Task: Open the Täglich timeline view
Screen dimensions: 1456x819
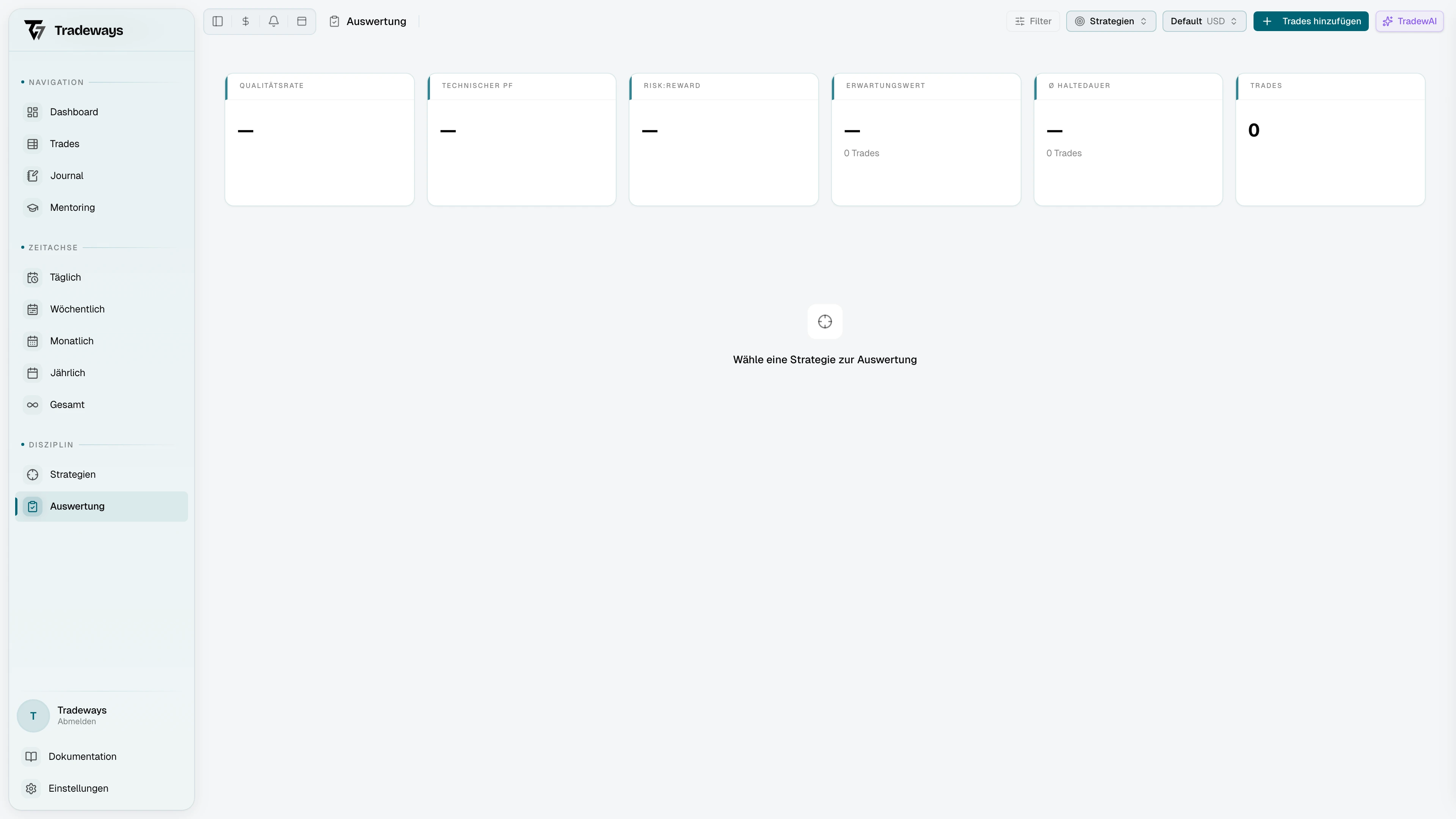Action: (65, 278)
